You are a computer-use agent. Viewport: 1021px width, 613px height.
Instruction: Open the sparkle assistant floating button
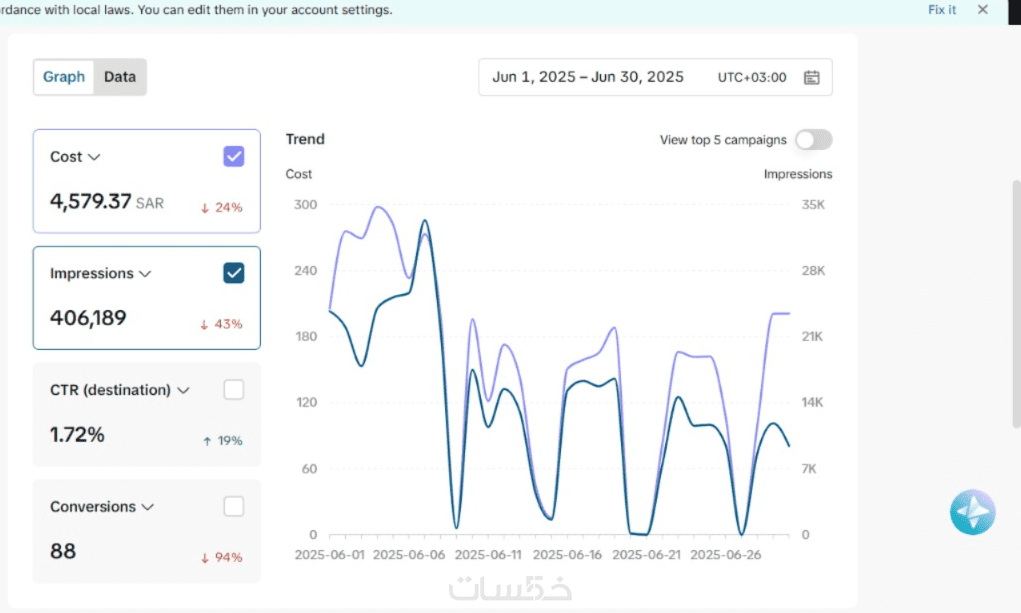pyautogui.click(x=972, y=512)
